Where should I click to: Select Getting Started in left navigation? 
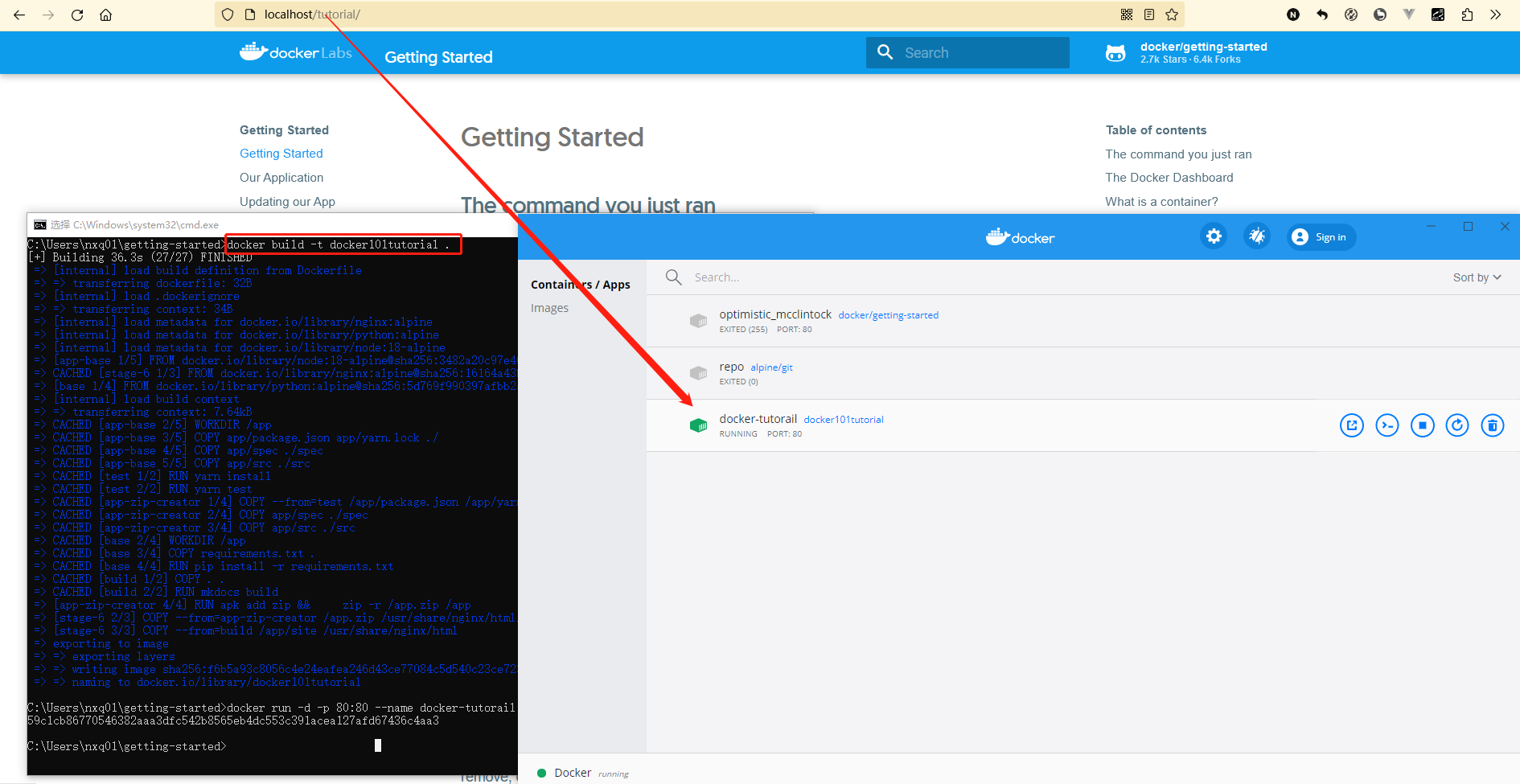coord(281,154)
